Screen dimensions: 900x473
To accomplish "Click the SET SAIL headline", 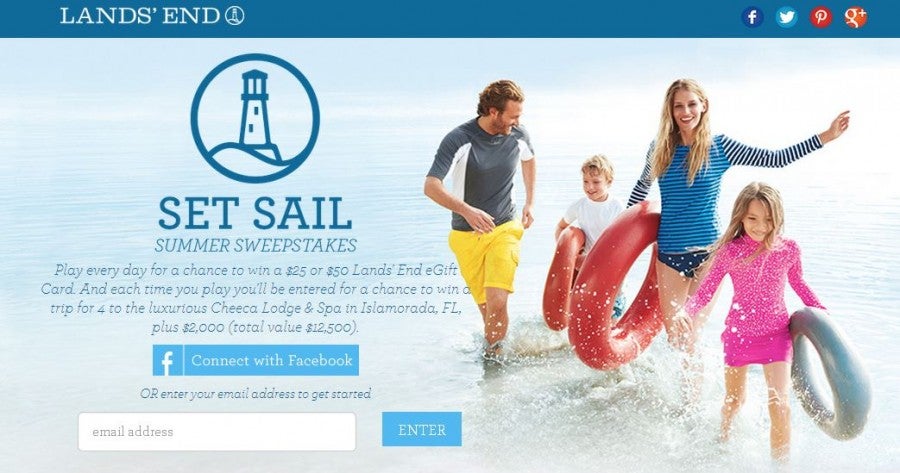I will pyautogui.click(x=255, y=213).
